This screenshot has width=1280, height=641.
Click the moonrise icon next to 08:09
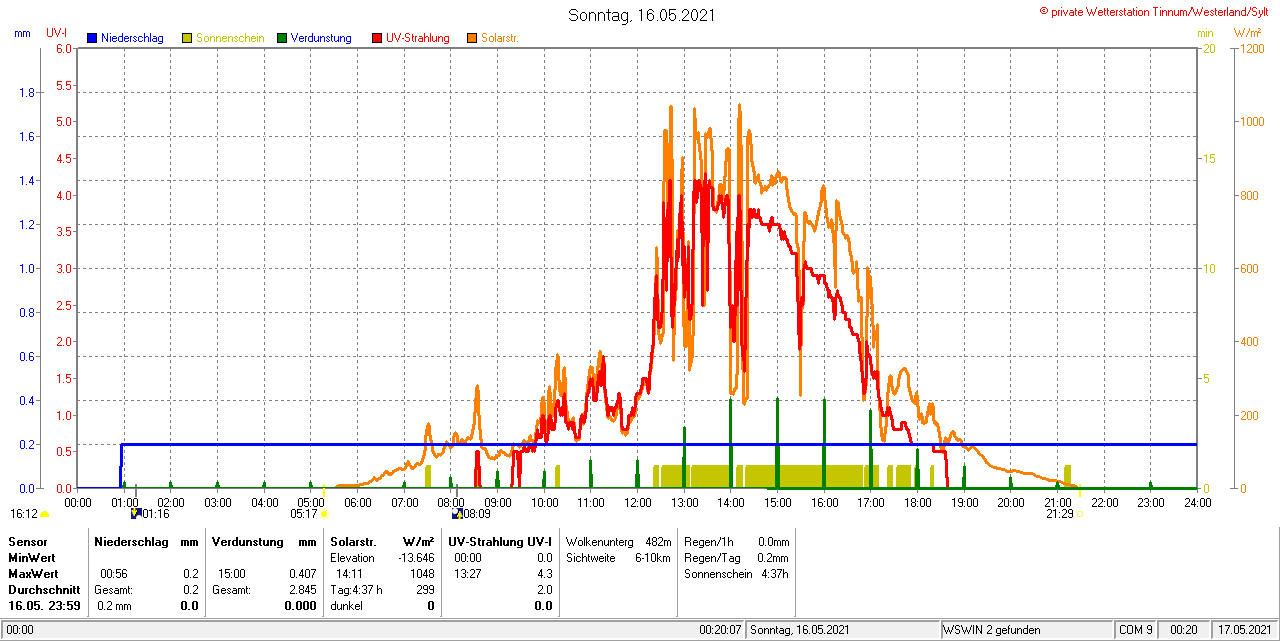[457, 514]
